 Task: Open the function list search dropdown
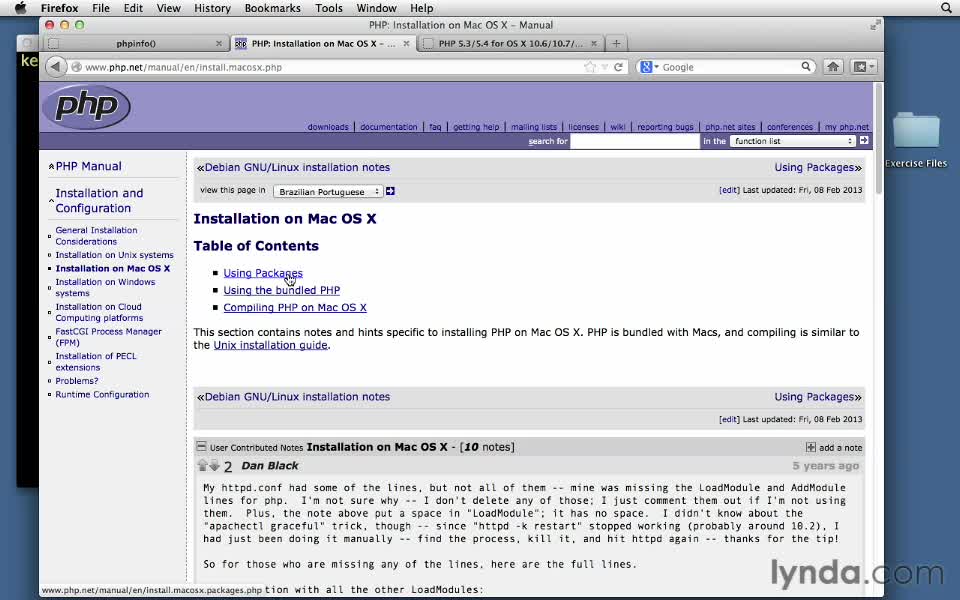click(791, 141)
